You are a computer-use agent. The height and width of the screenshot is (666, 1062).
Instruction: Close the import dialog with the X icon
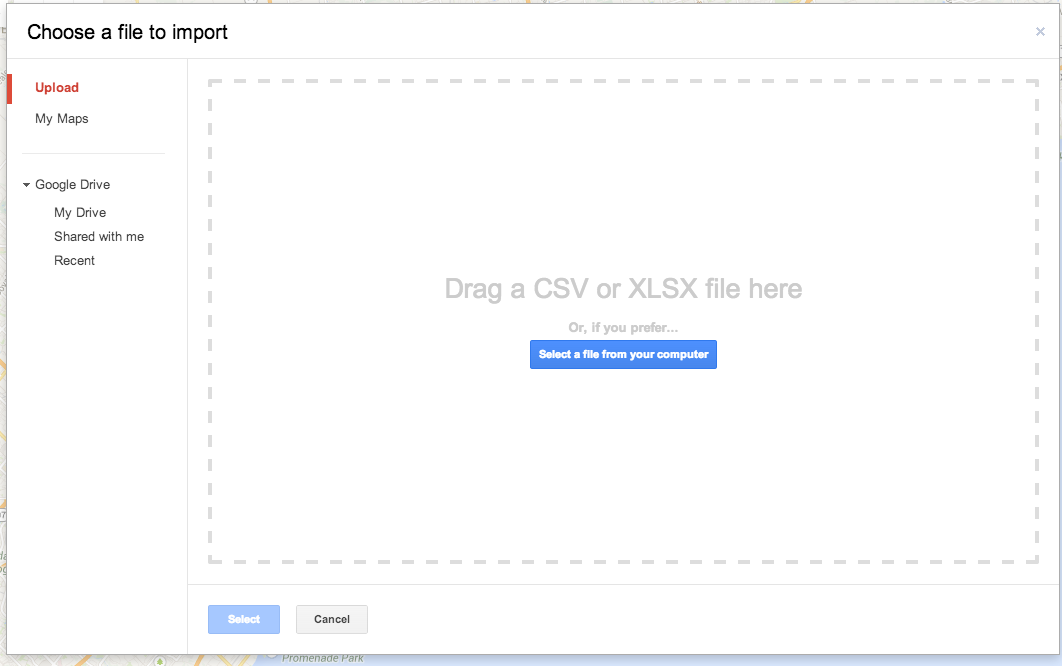pos(1040,32)
